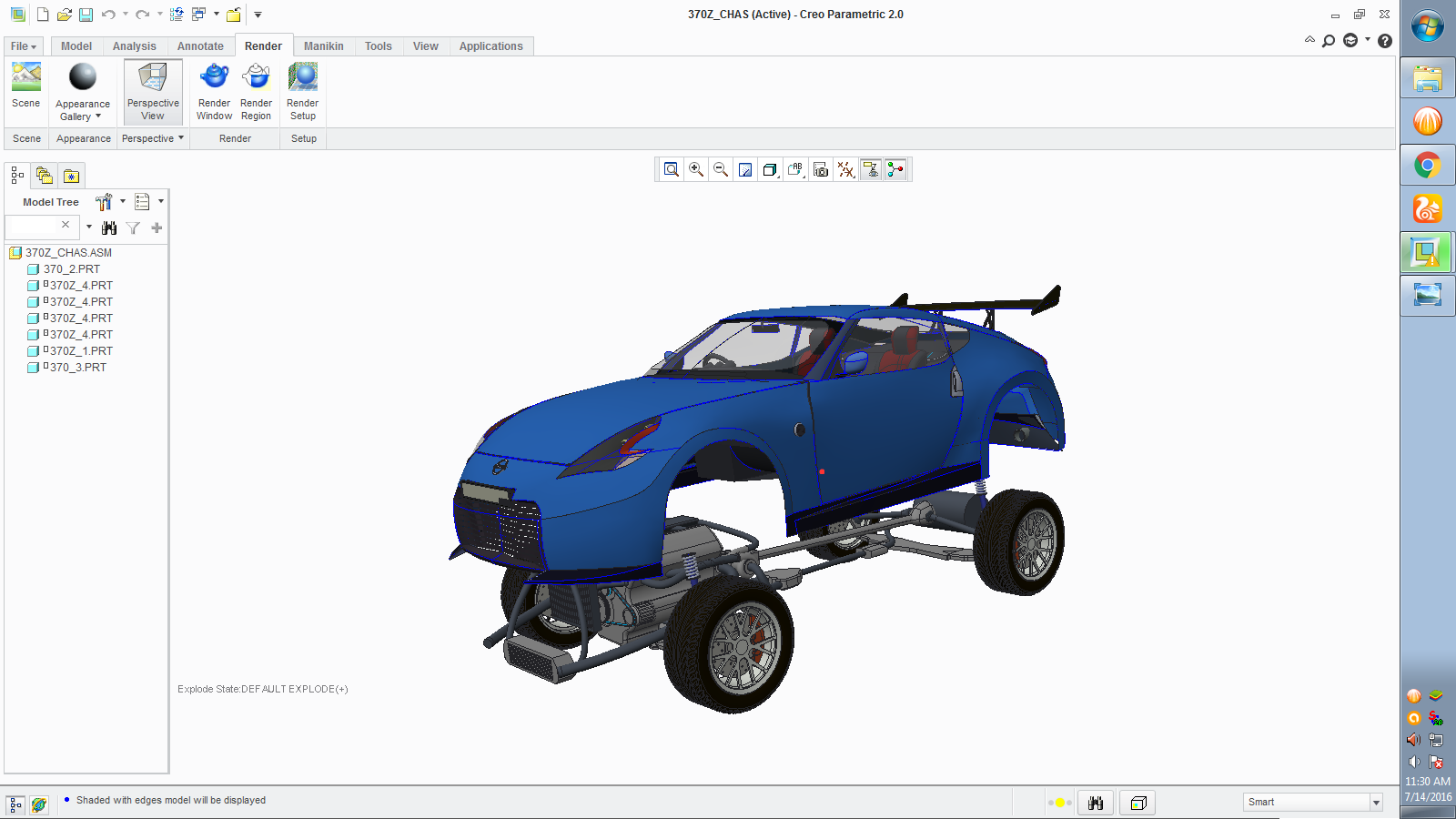Switch to the Model ribbon tab
The width and height of the screenshot is (1456, 819).
point(76,46)
